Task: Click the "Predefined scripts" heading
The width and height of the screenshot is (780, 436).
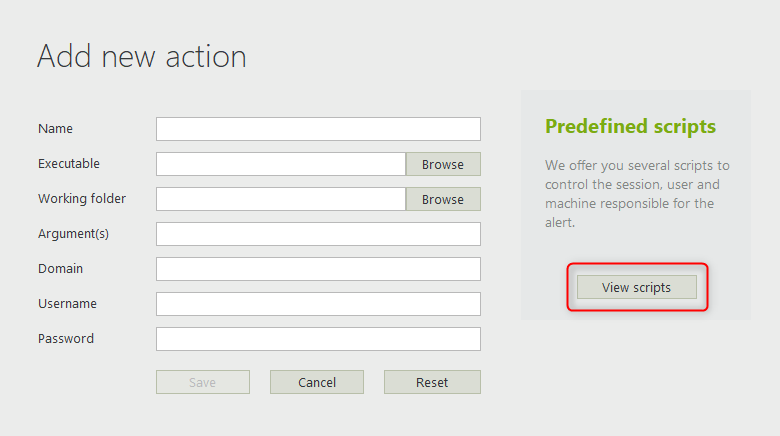Action: tap(630, 127)
